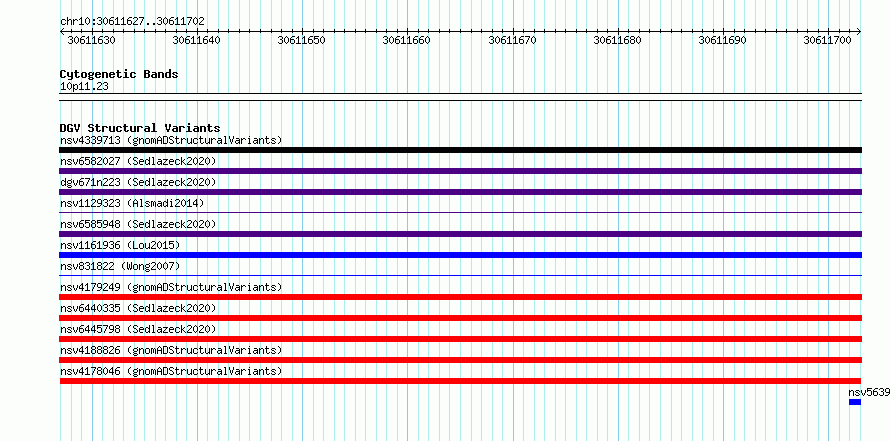The width and height of the screenshot is (890, 441).
Task: Select the 10p11.23 band label
Action: (84, 86)
